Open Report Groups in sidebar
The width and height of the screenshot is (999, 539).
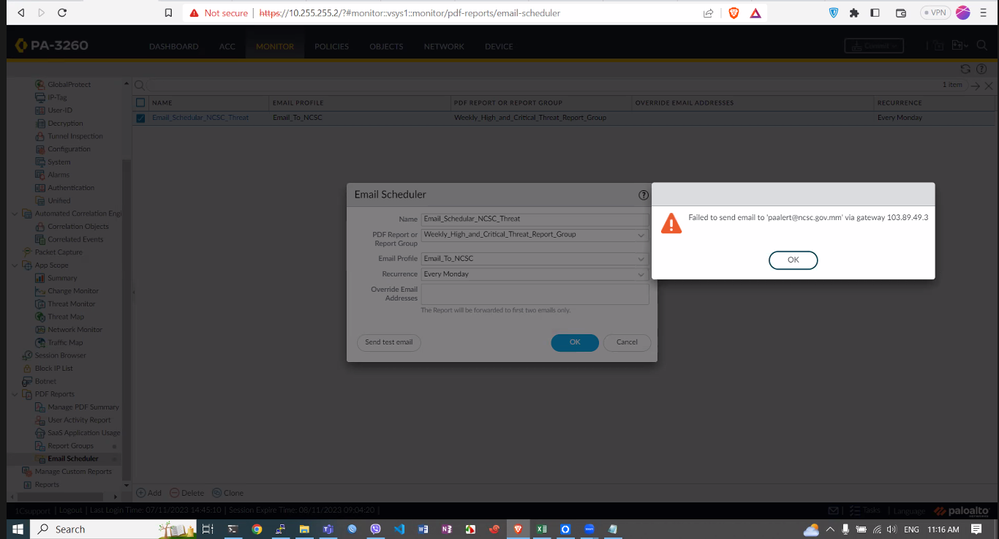(x=70, y=446)
